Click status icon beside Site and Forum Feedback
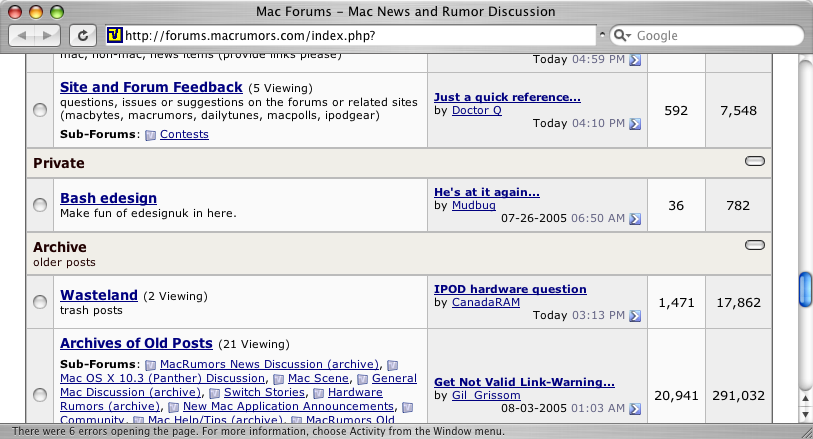Screen dimensions: 813x439 (40, 110)
